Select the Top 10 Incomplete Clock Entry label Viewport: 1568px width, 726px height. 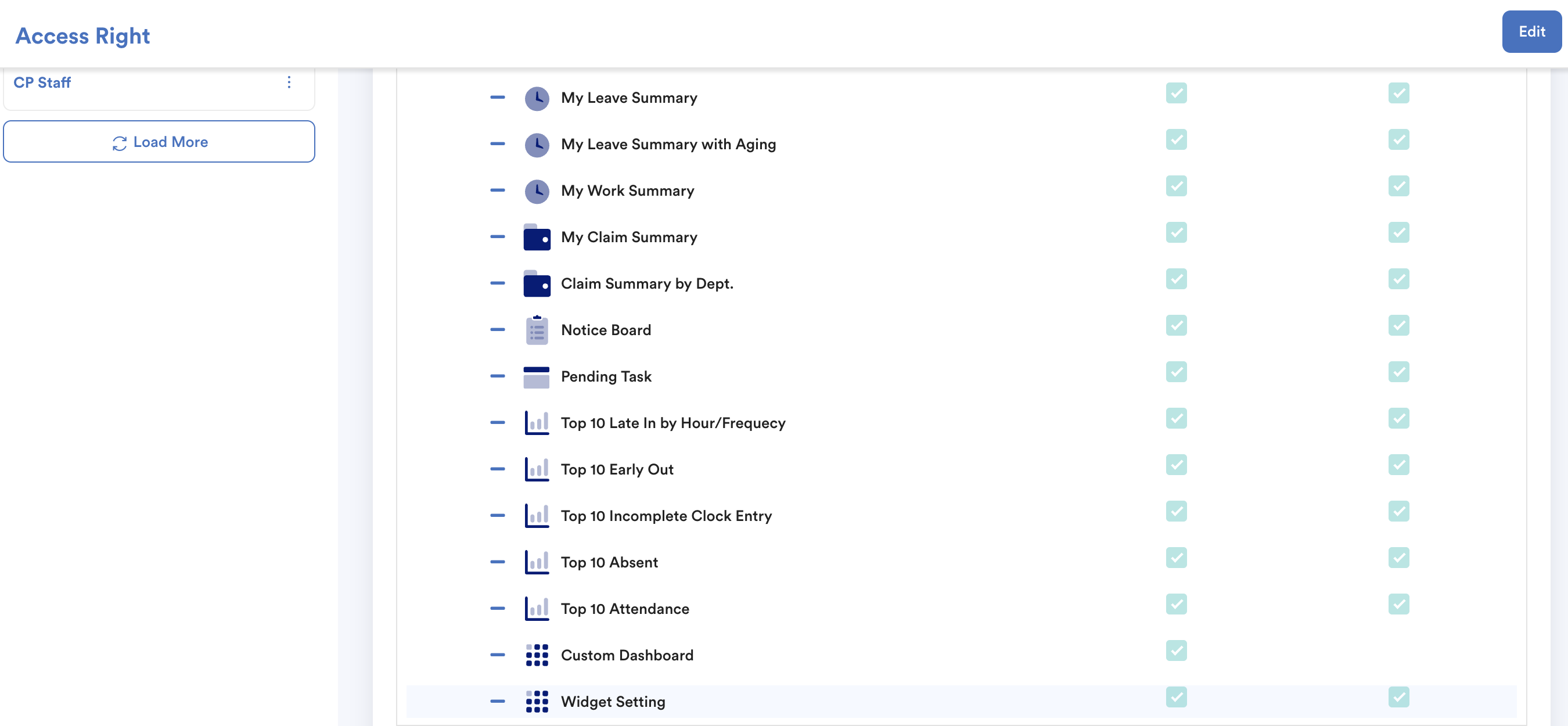coord(666,516)
